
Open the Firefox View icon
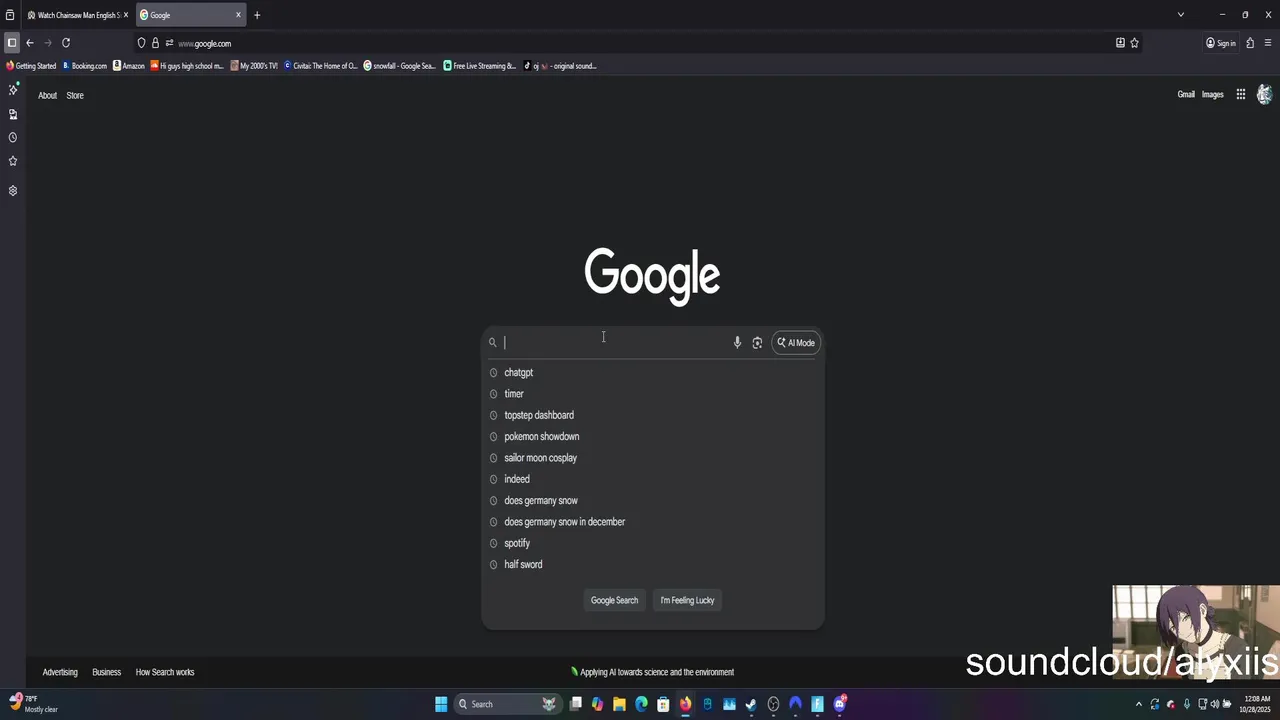(10, 15)
